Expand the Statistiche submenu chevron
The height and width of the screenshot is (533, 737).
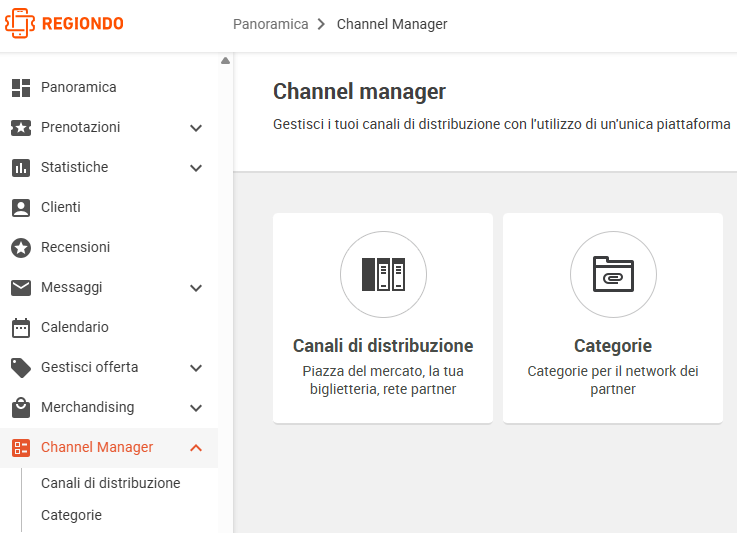[196, 168]
